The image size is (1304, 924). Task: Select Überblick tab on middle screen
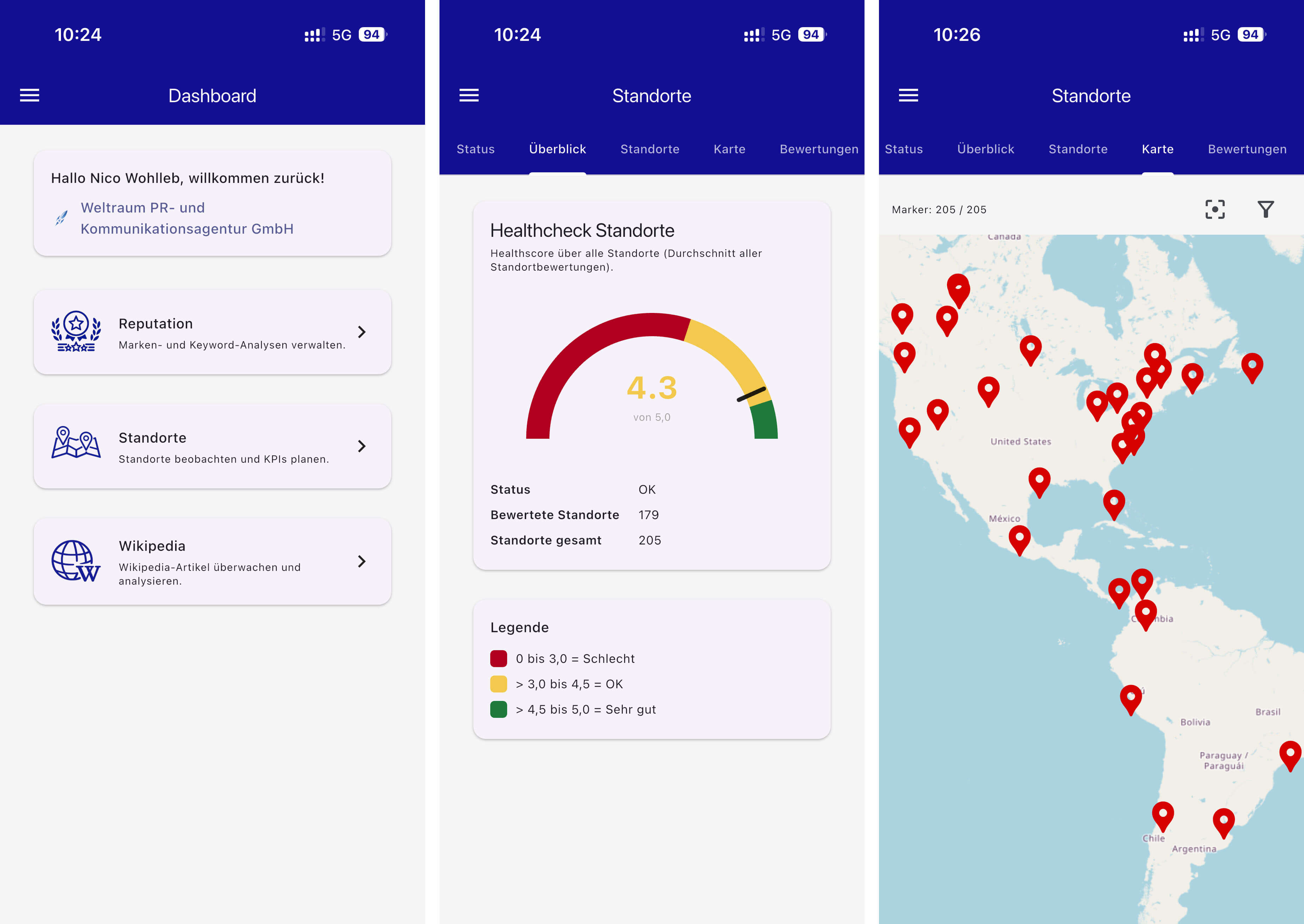558,149
